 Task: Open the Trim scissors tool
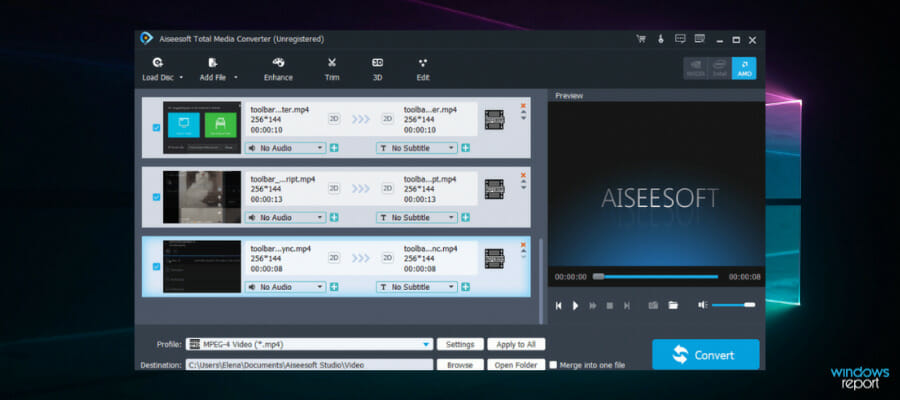tap(332, 69)
